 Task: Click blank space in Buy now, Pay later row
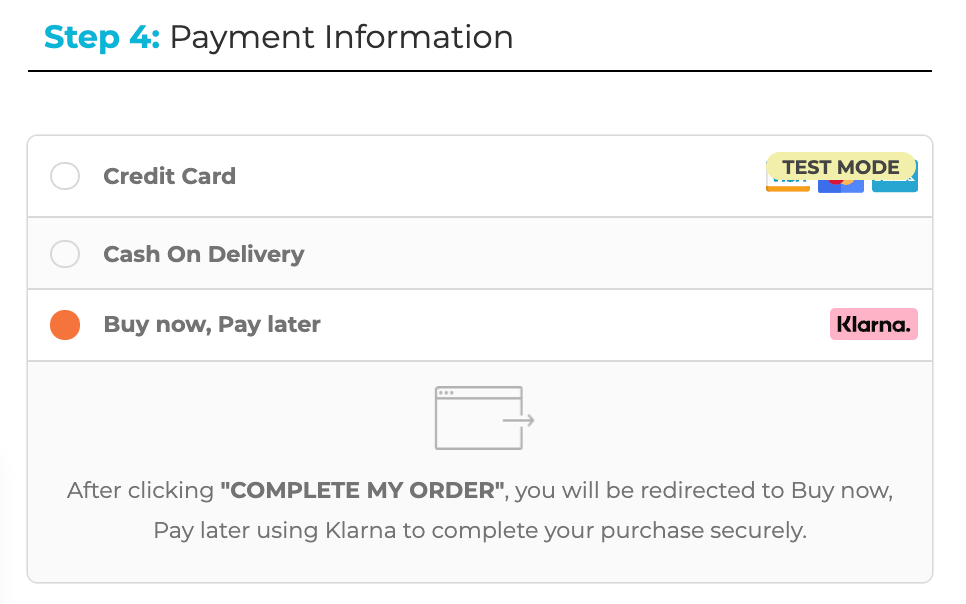573,325
